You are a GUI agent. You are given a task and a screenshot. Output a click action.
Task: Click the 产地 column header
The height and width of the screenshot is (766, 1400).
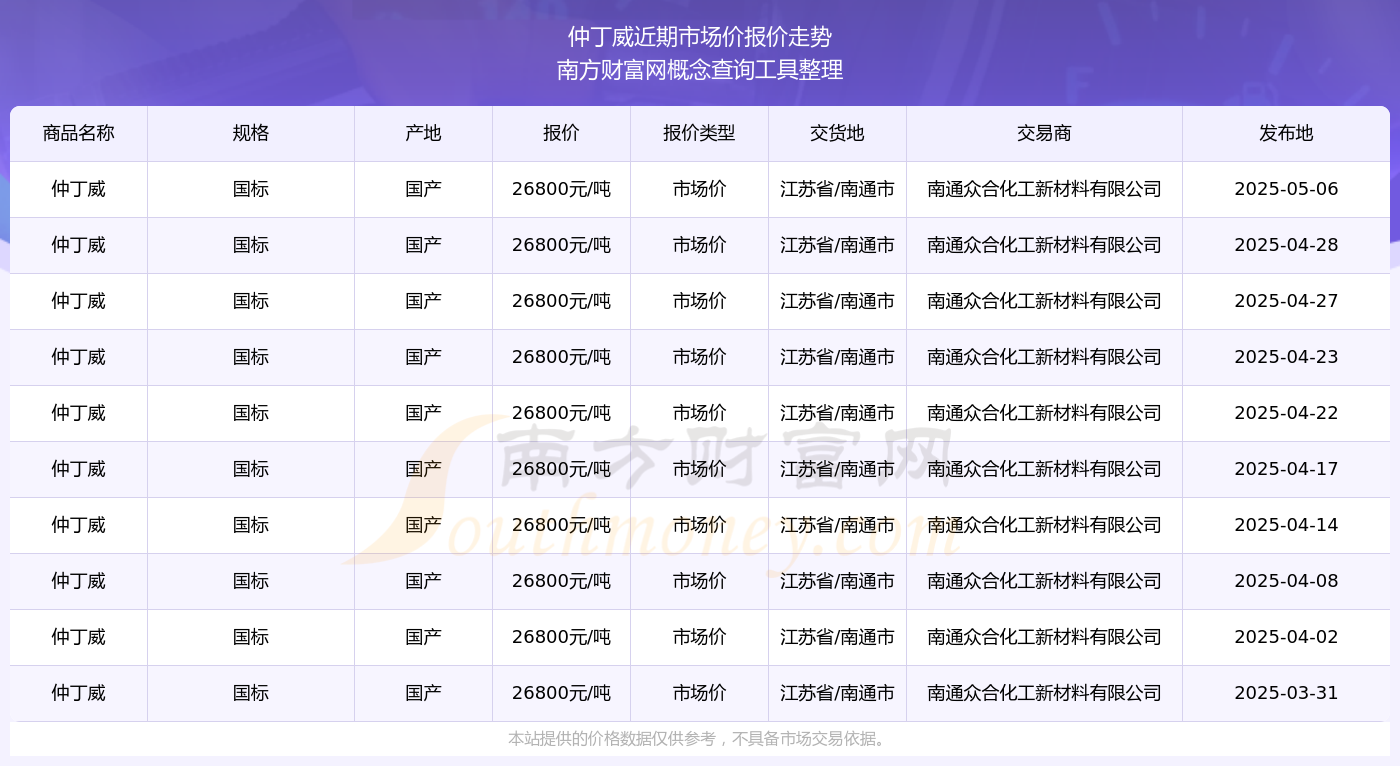[x=423, y=133]
